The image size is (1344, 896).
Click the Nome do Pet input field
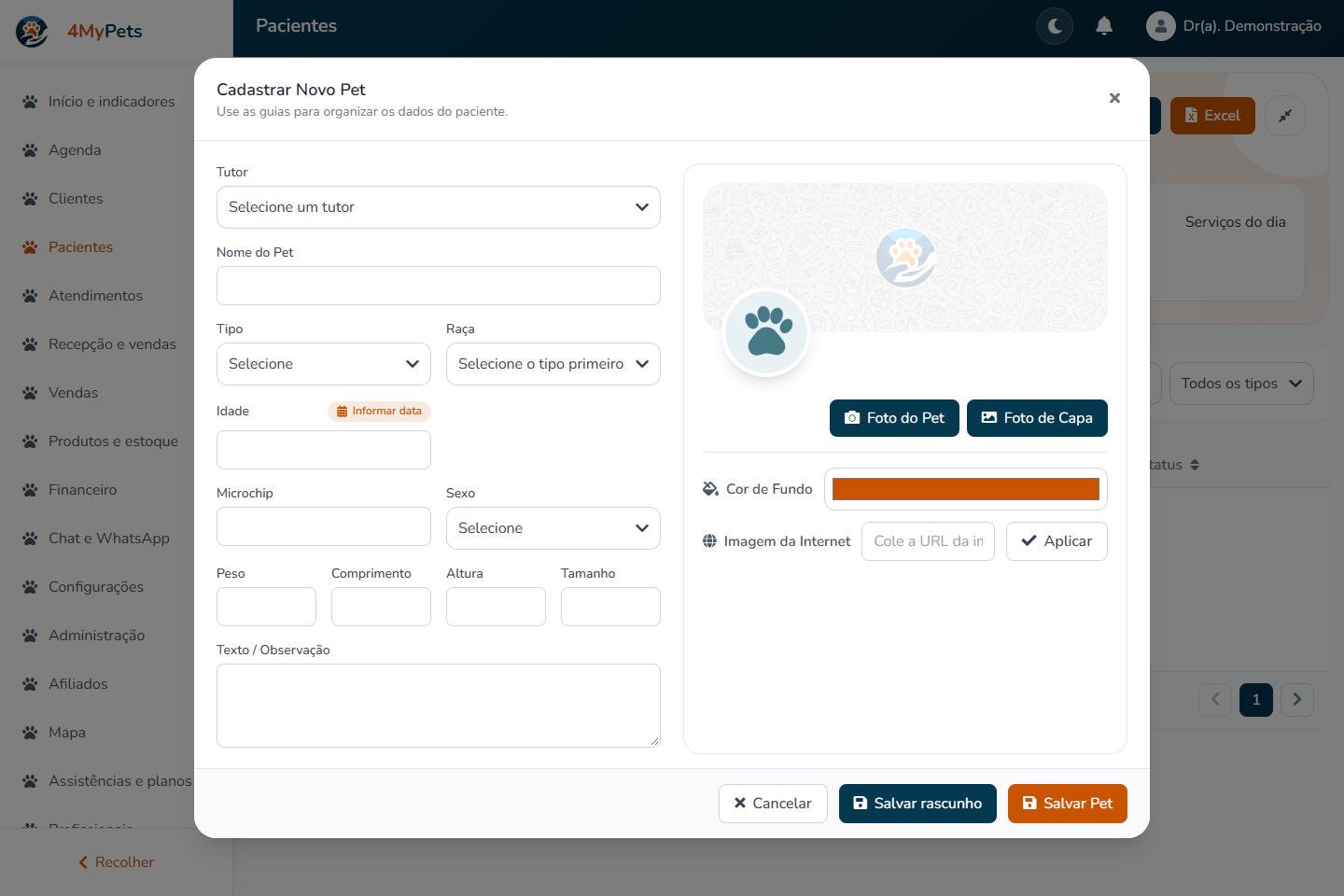[x=439, y=286]
